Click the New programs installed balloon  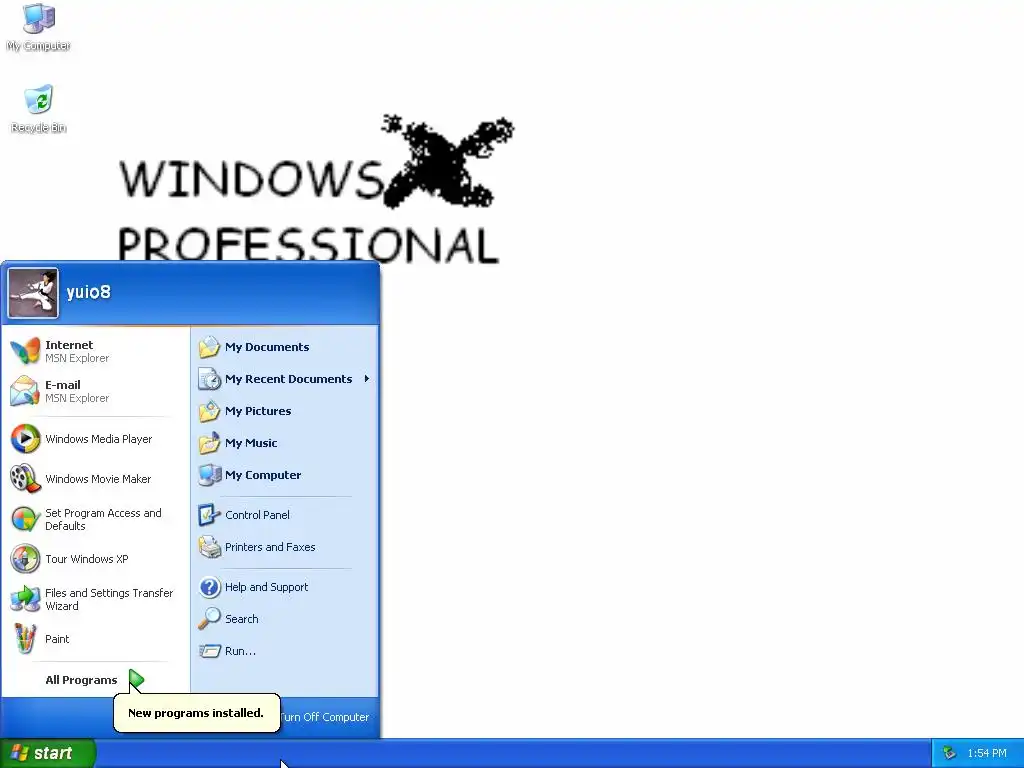coord(197,712)
